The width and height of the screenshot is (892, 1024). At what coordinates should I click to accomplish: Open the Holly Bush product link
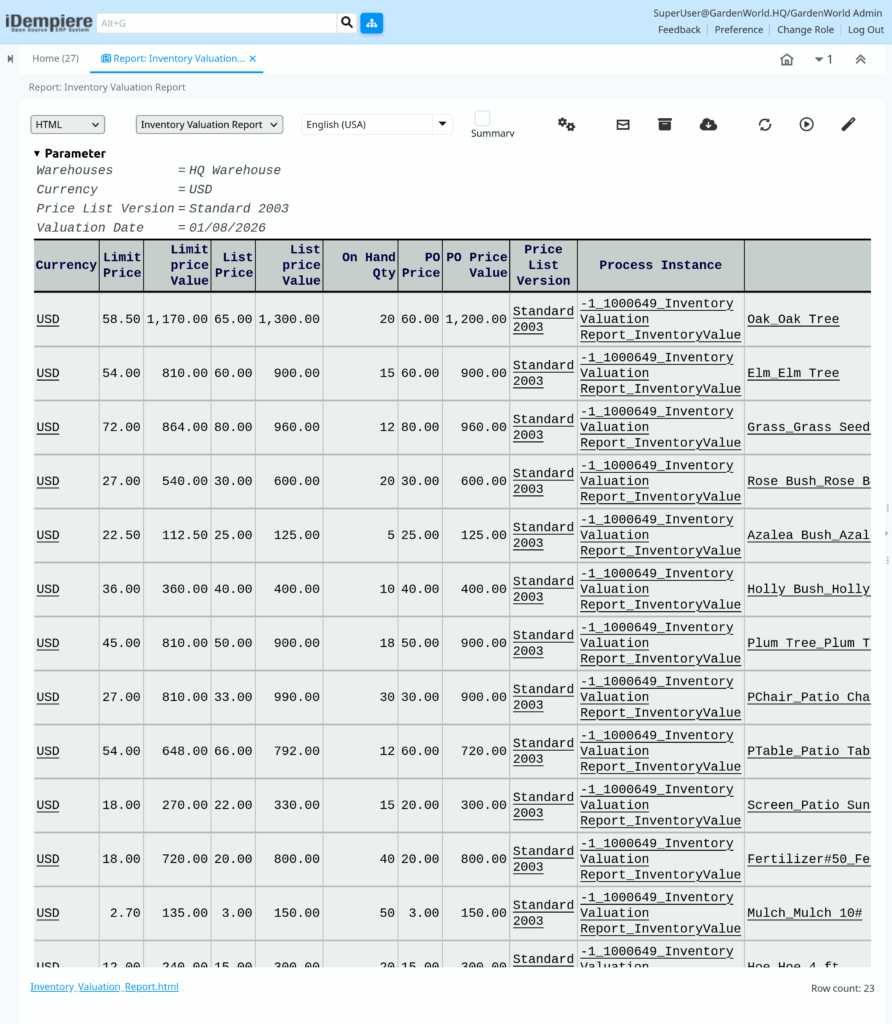coord(808,589)
